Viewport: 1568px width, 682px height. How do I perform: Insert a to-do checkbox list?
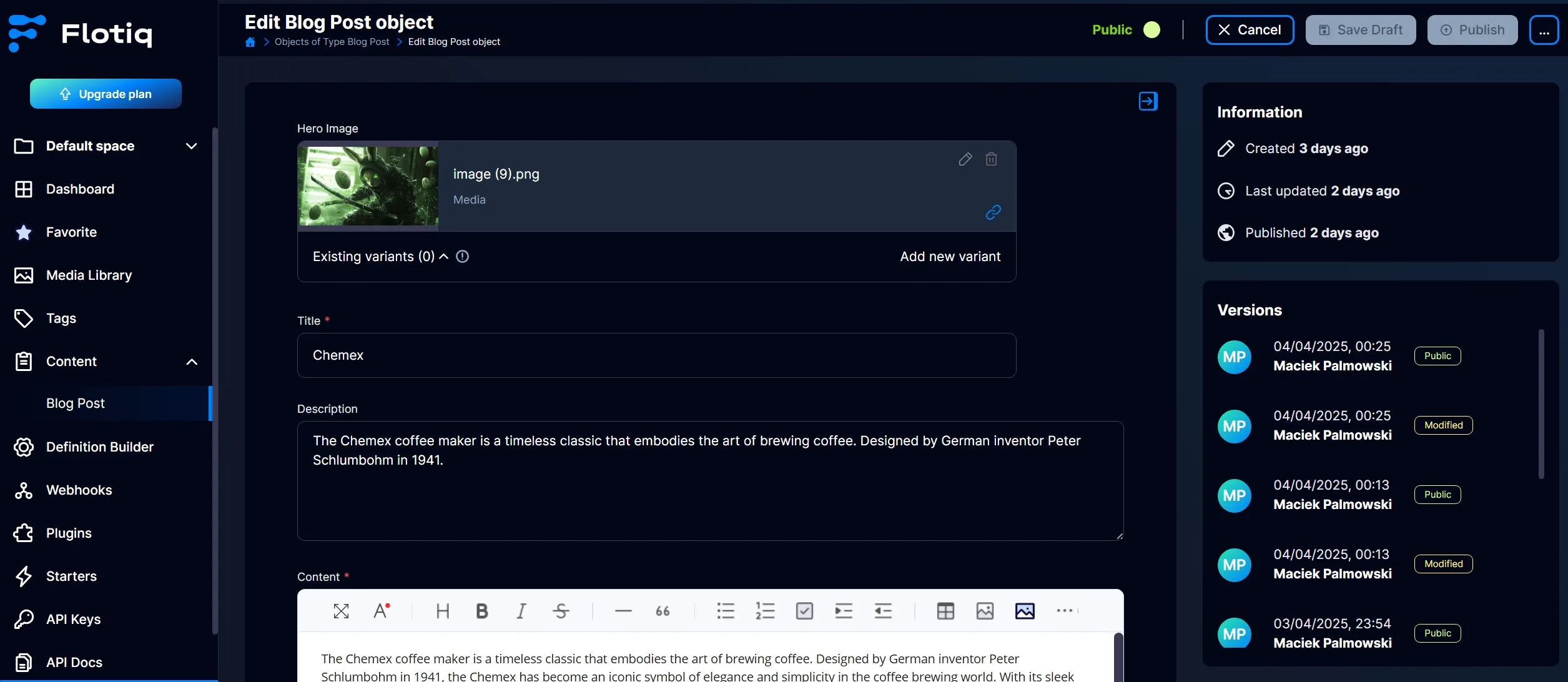coord(804,611)
